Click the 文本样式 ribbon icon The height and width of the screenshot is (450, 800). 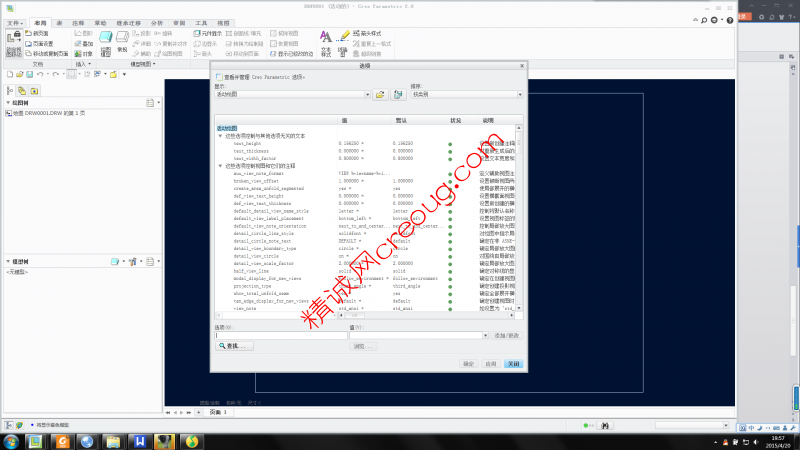click(326, 43)
